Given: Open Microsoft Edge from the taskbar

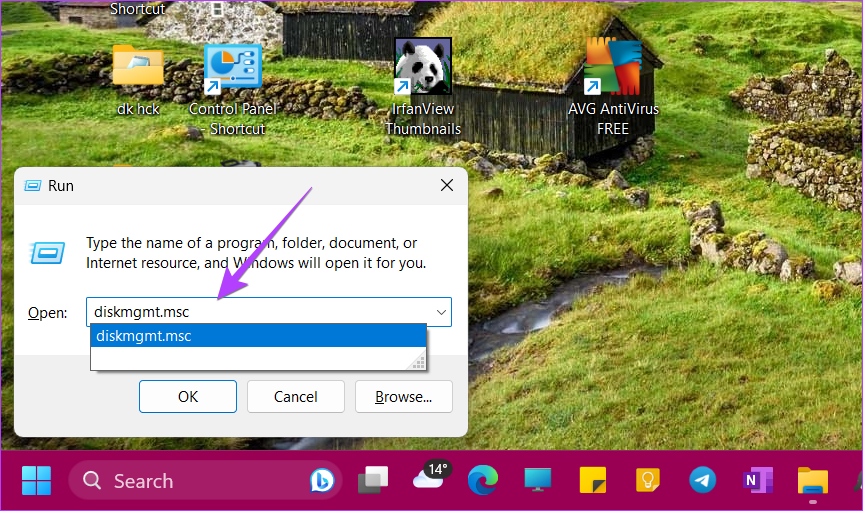Looking at the screenshot, I should (483, 481).
